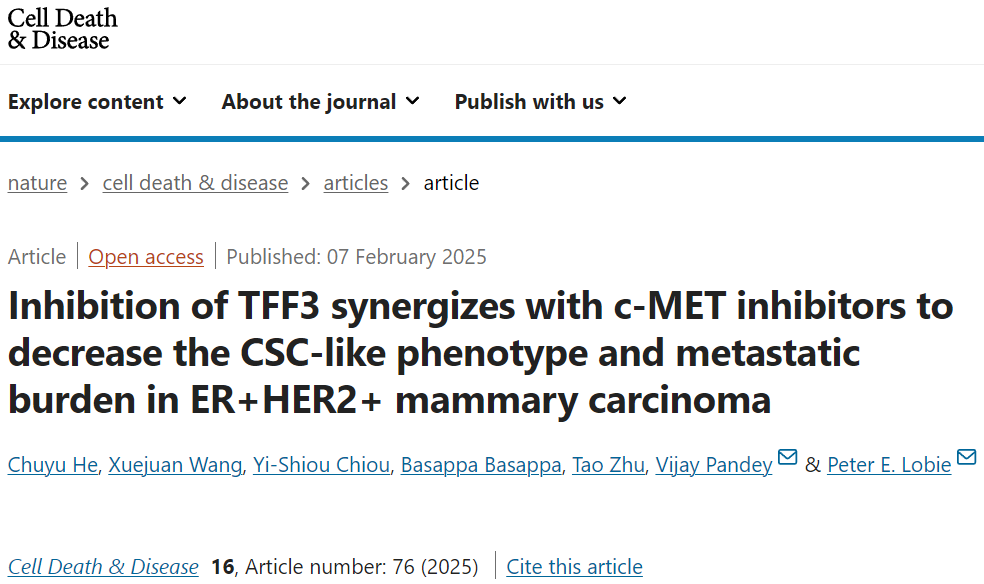Open email icon next to Vijay Pandey
This screenshot has height=584, width=984.
pyautogui.click(x=787, y=457)
